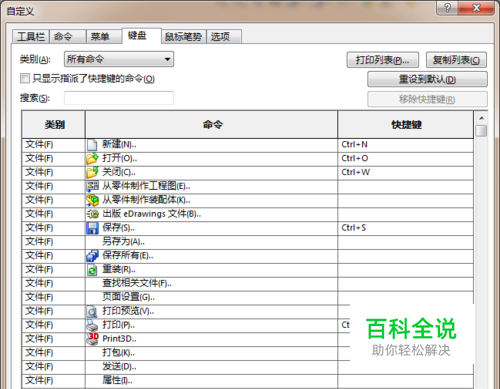Click the 打印列表(P) button
Screen dimensions: 500x389
click(383, 60)
